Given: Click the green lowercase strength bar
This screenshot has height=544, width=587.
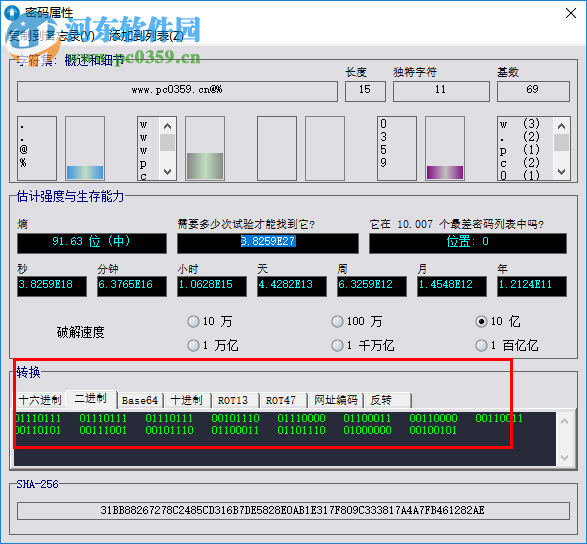Looking at the screenshot, I should point(205,166).
